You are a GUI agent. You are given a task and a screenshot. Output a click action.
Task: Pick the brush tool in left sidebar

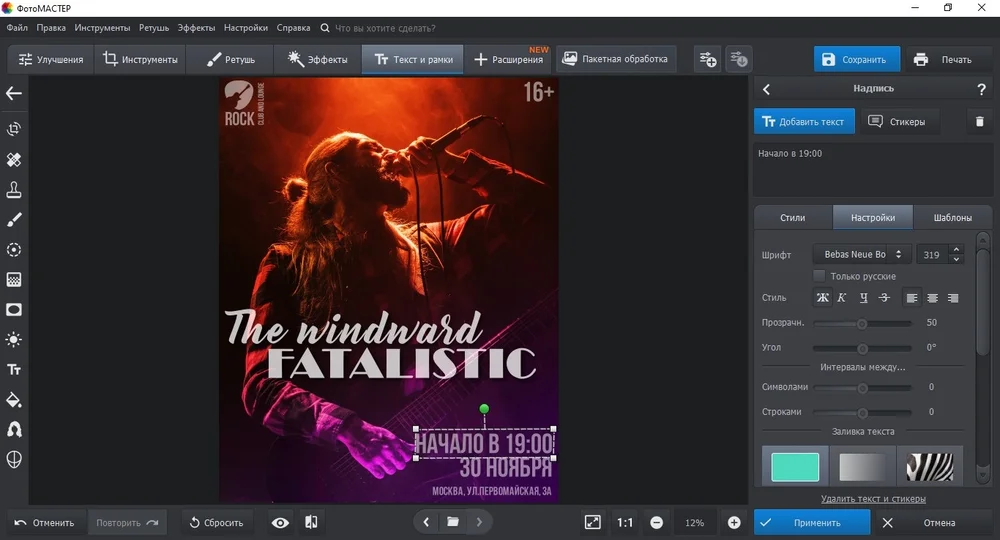coord(14,220)
